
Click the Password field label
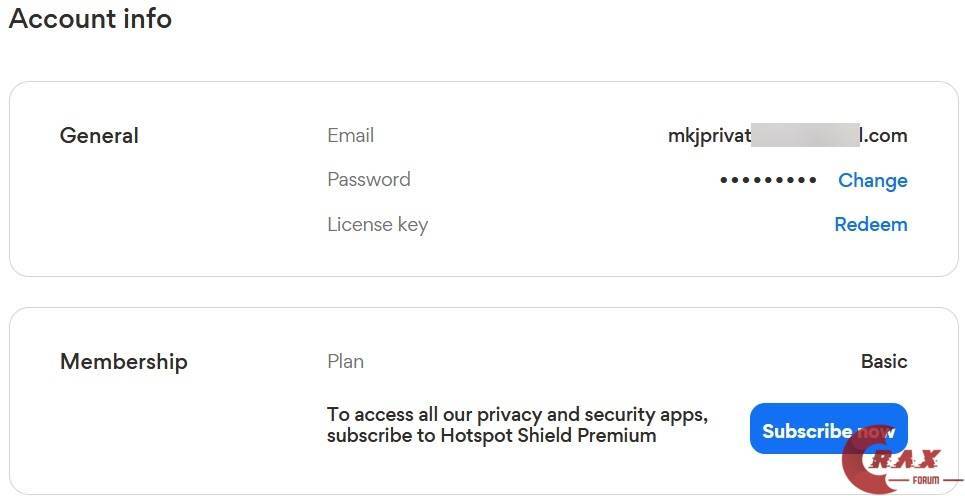368,180
